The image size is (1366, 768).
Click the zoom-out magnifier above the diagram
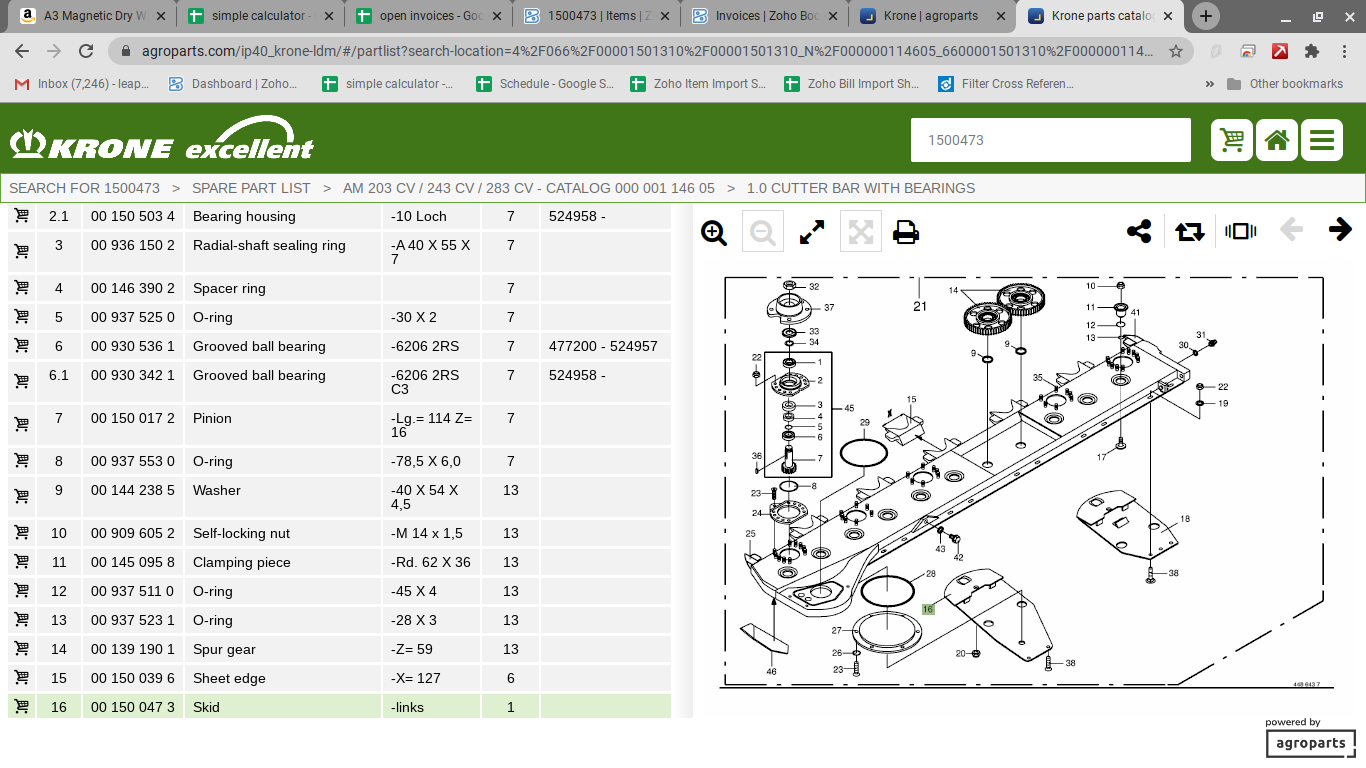coord(763,232)
